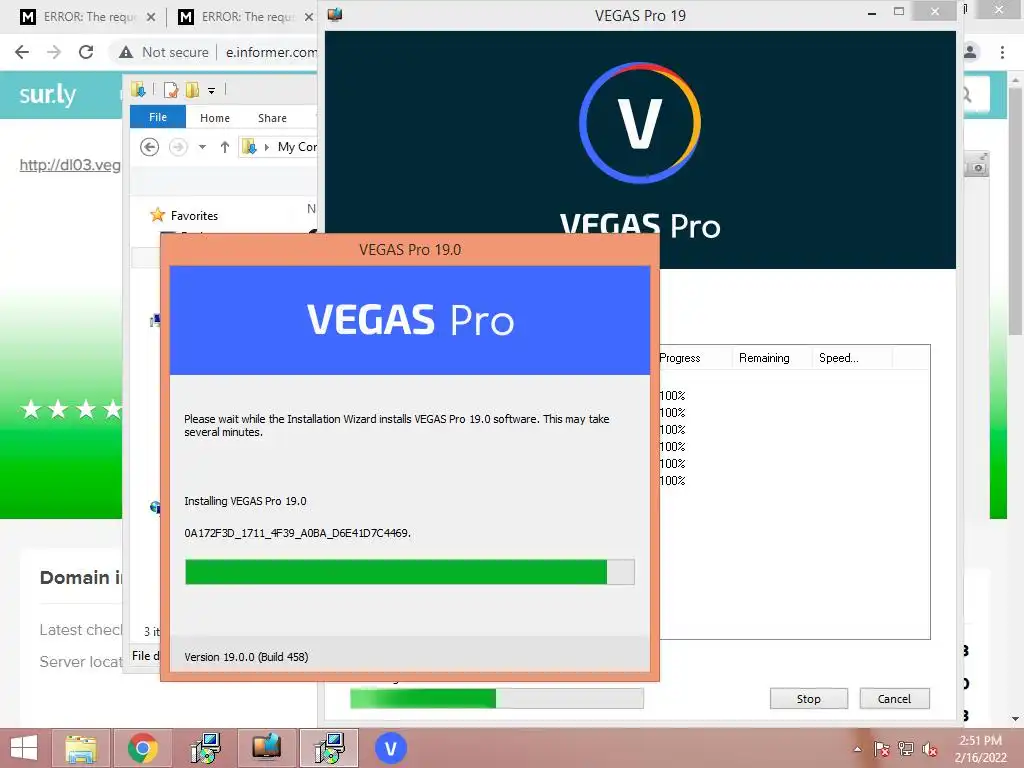The width and height of the screenshot is (1024, 768).
Task: Click the Installing VEGAS Pro 19.0 status text
Action: (x=245, y=501)
